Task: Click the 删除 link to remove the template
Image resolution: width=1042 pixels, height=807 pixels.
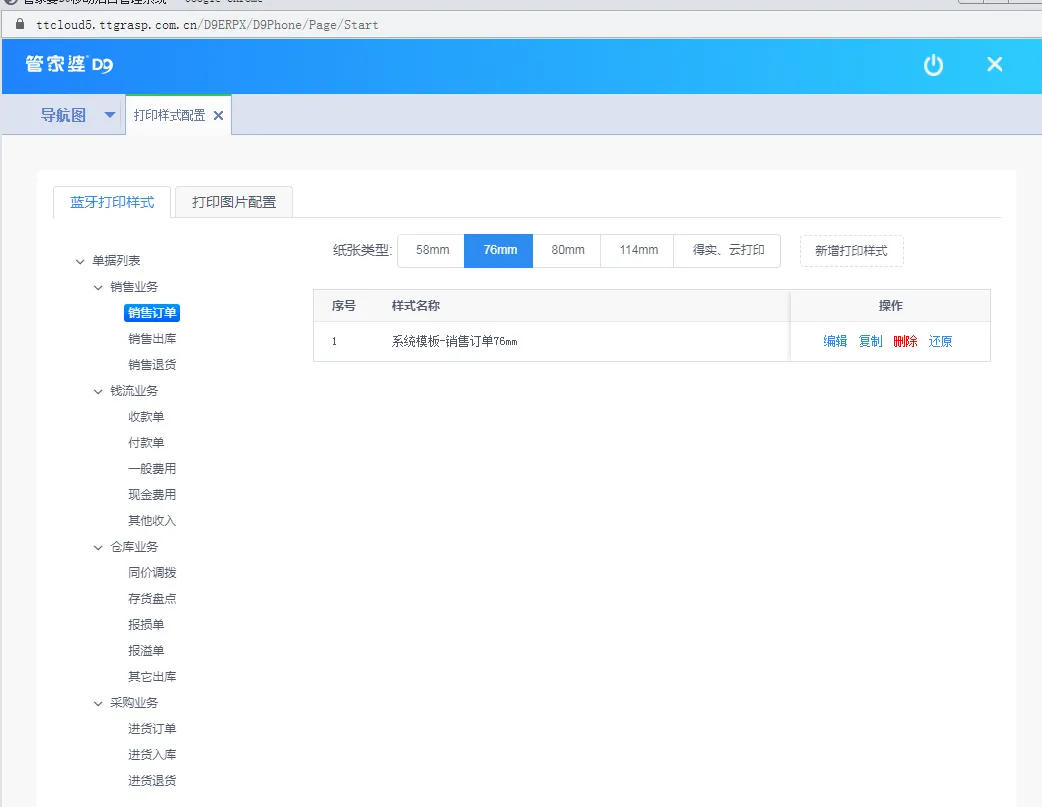Action: pyautogui.click(x=905, y=340)
